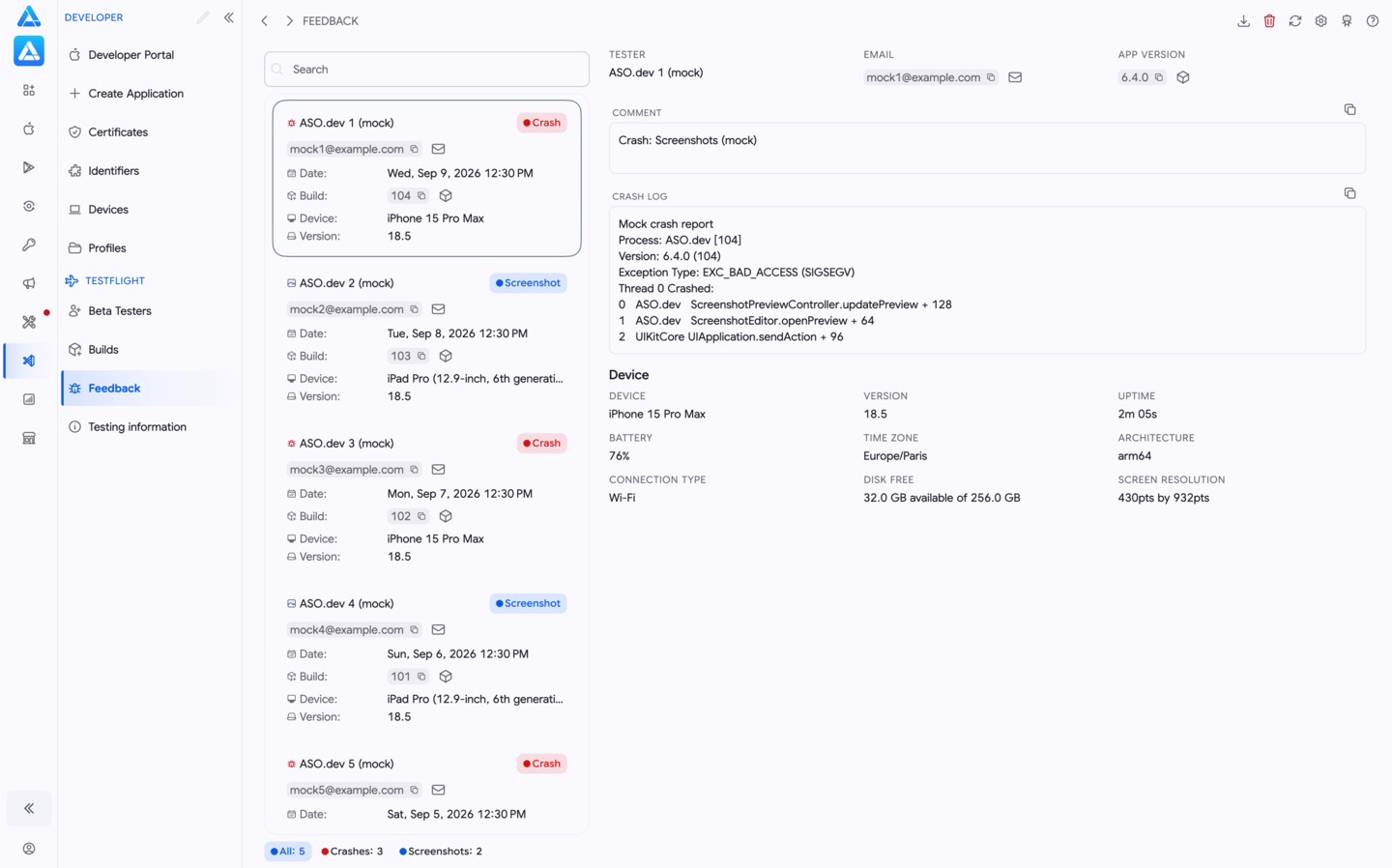This screenshot has width=1392, height=868.
Task: Collapse the Developer sidebar with double chevron
Action: click(229, 17)
